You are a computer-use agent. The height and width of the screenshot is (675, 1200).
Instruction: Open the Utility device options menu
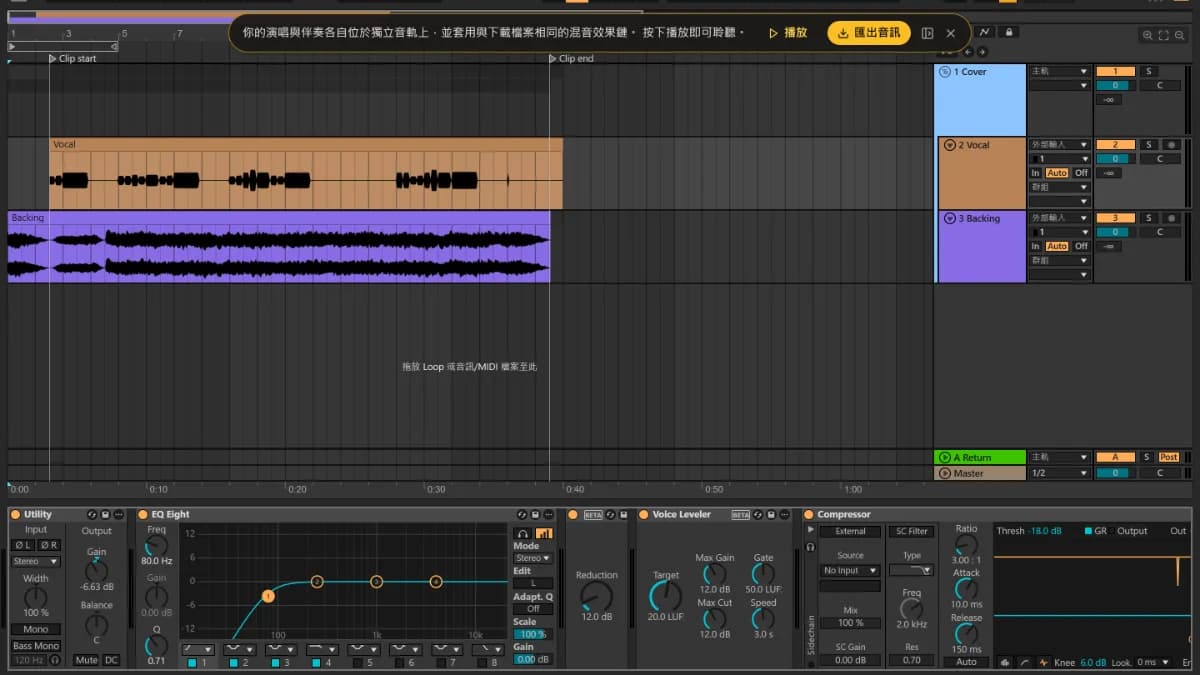(x=119, y=515)
